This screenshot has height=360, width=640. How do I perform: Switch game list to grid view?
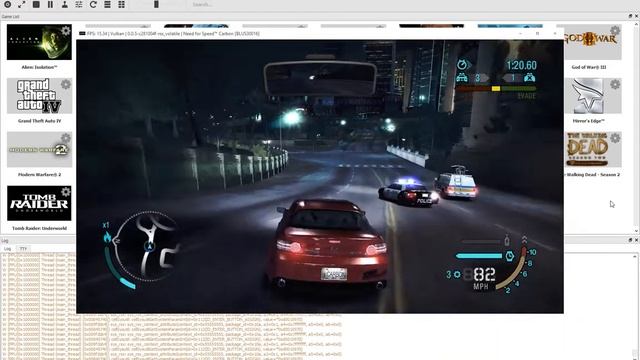click(x=122, y=4)
